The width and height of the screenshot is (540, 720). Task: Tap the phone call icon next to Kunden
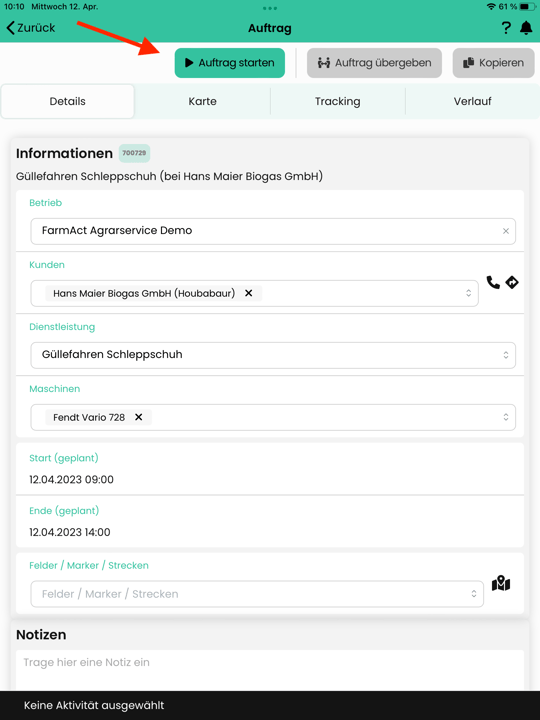493,282
